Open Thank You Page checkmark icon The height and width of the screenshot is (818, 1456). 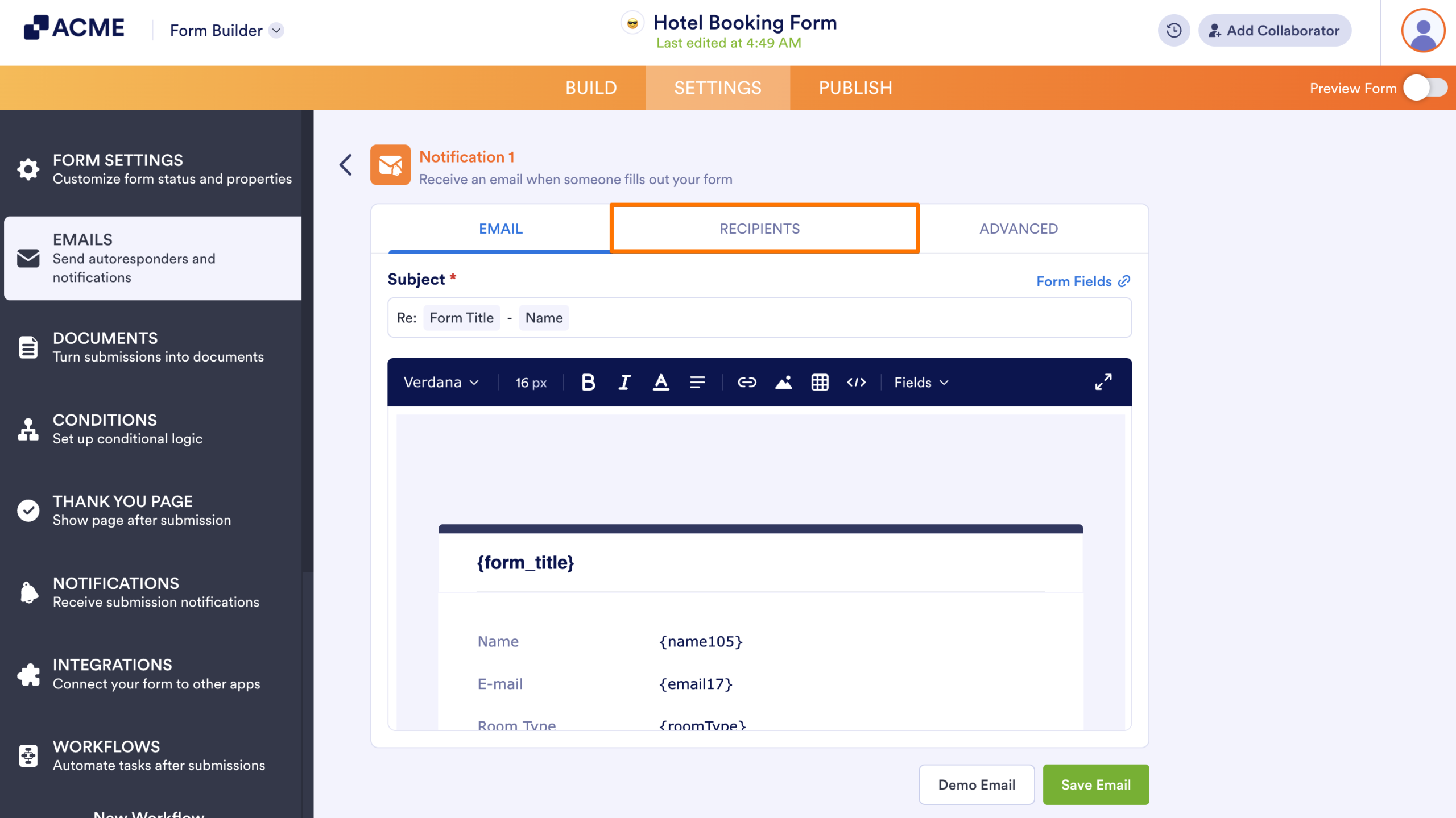[28, 510]
